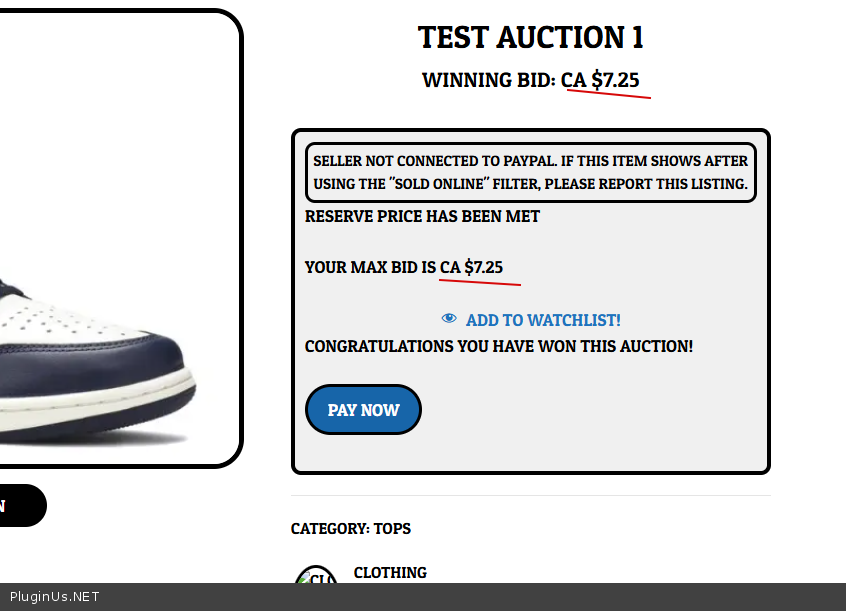Click the Pay Now button
The image size is (846, 611).
[x=363, y=410]
